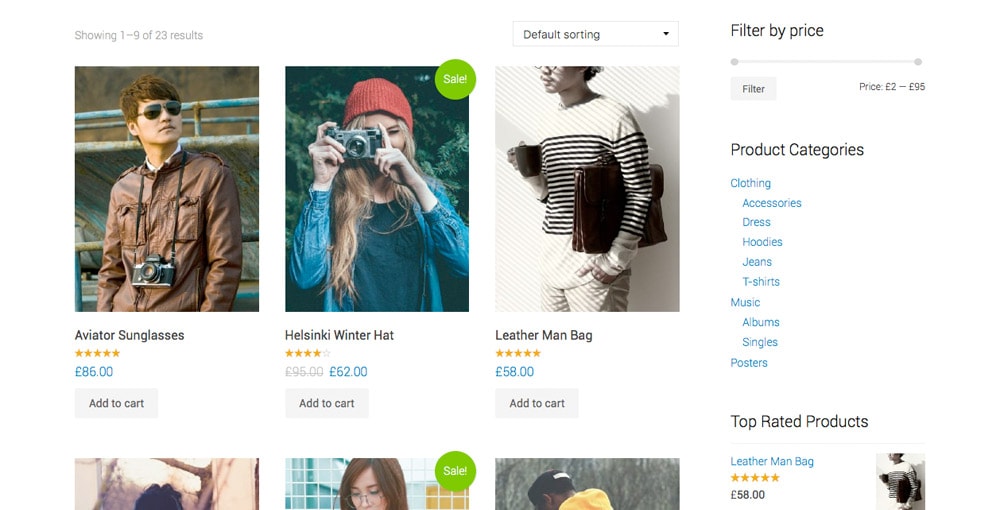
Task: Select the Accessories subcategory
Action: (x=772, y=203)
